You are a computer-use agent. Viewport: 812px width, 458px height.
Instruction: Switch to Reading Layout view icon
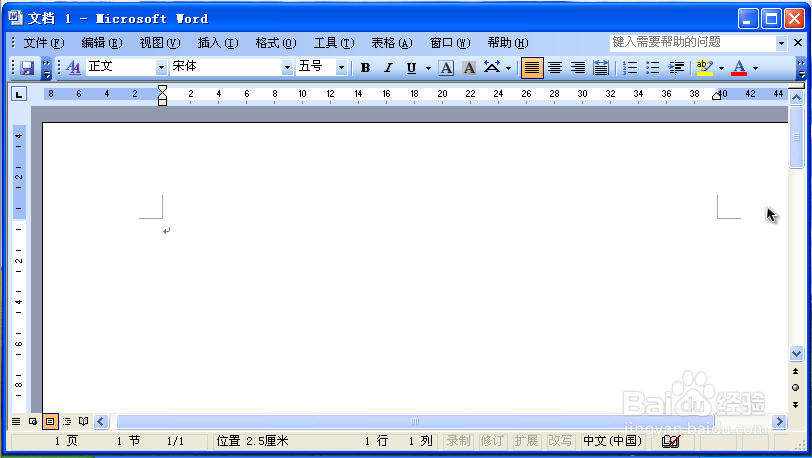(x=83, y=421)
